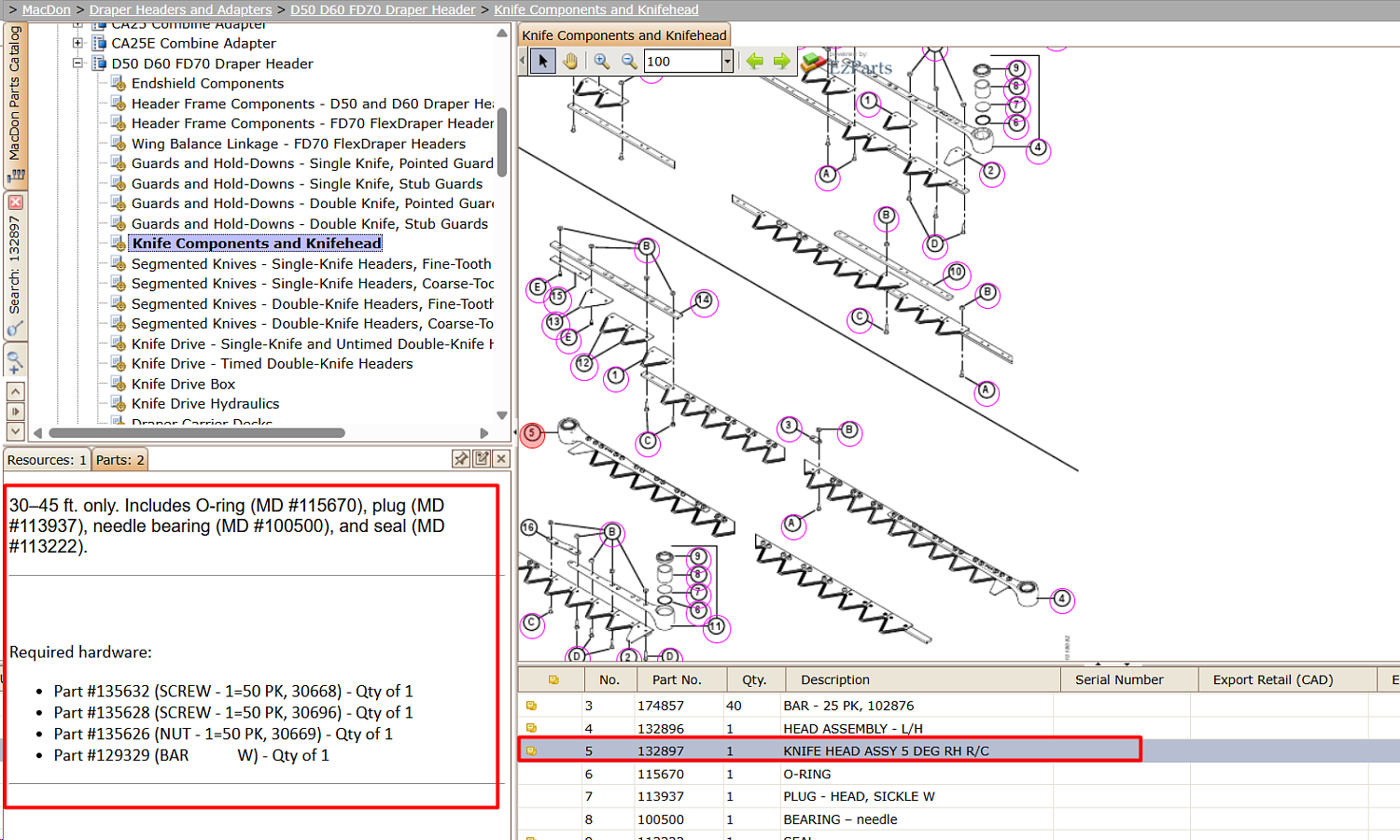Open Knife Drive Box tree item
This screenshot has width=1400, height=840.
tap(183, 385)
